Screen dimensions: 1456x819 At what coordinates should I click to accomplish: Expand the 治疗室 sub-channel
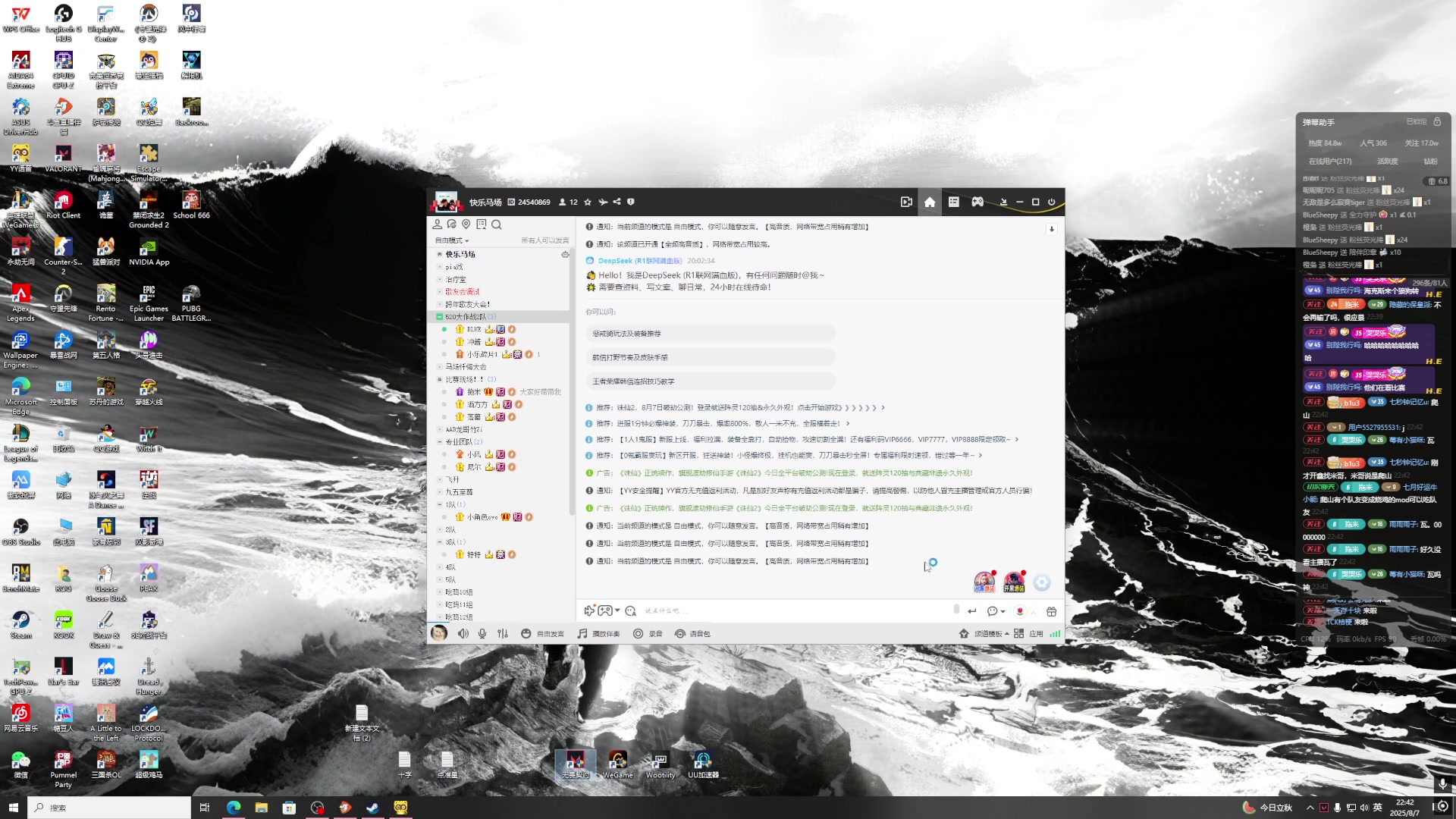click(x=439, y=280)
